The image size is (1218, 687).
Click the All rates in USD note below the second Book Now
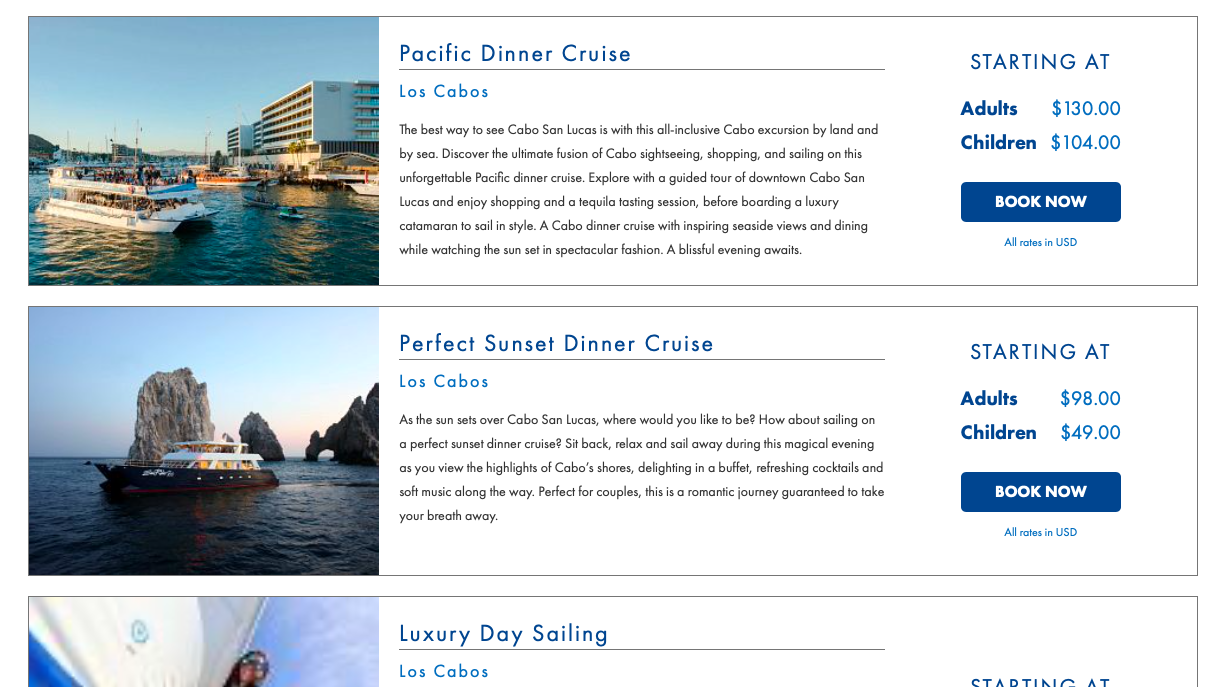click(1040, 532)
